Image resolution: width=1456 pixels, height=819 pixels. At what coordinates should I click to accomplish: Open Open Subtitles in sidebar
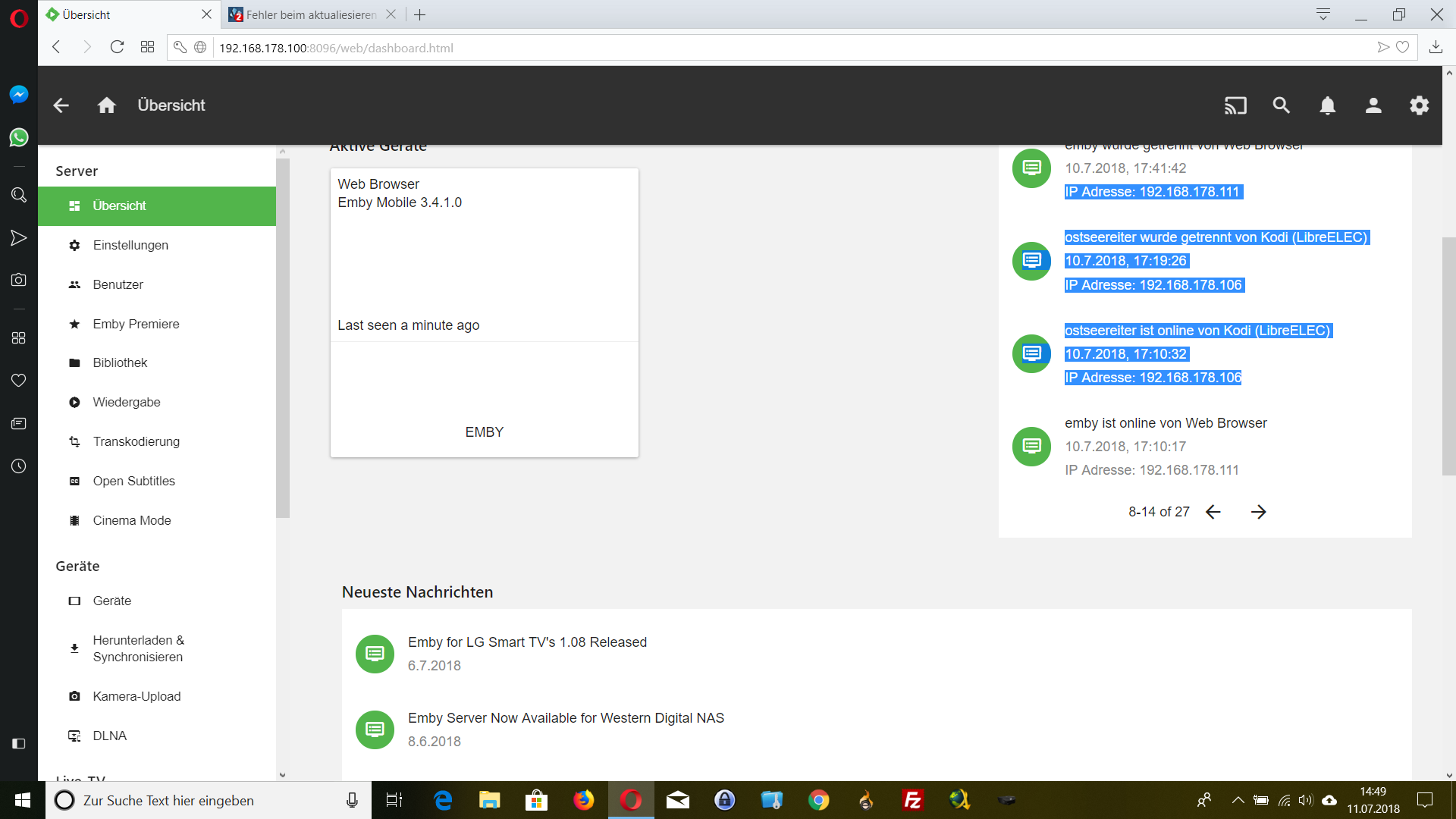click(x=157, y=481)
